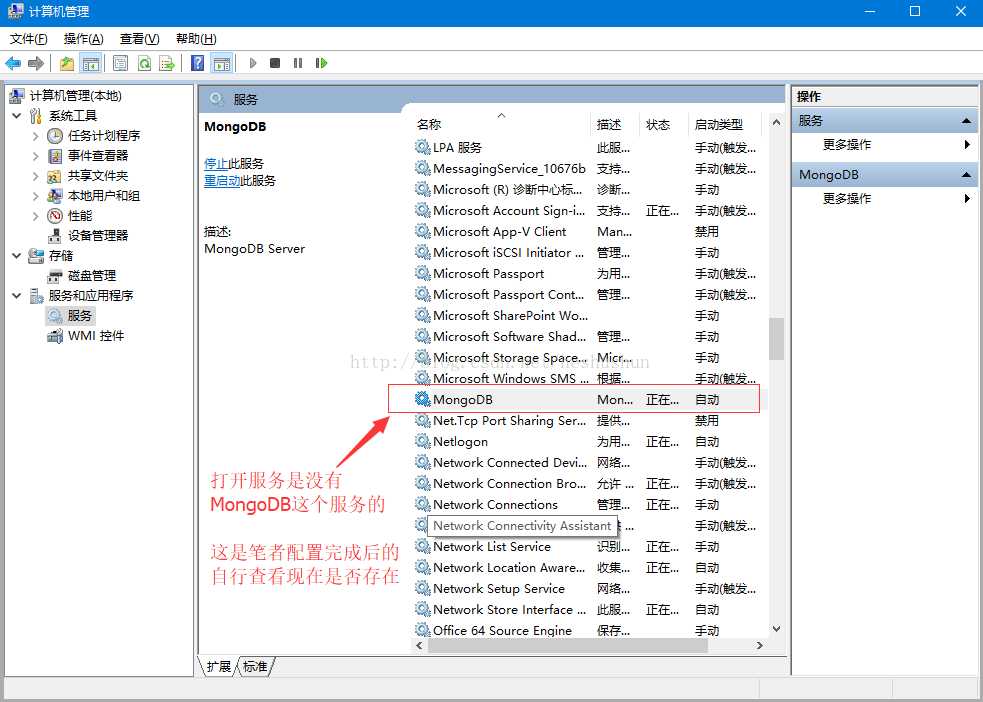Expand the 本地用户和组 node arrow
The height and width of the screenshot is (702, 983).
point(36,196)
